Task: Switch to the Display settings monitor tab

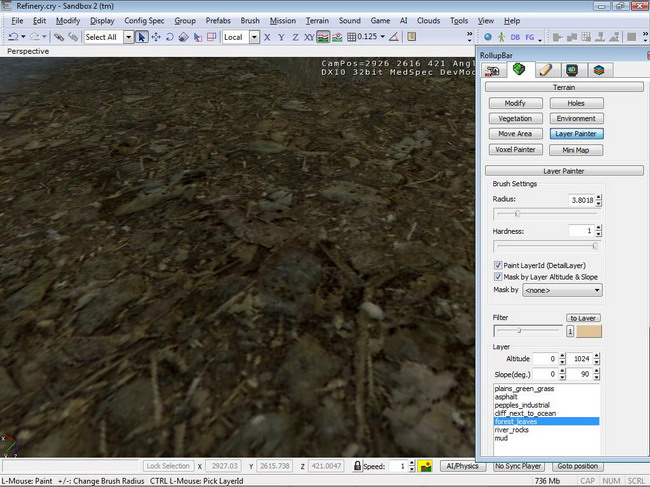Action: (572, 70)
